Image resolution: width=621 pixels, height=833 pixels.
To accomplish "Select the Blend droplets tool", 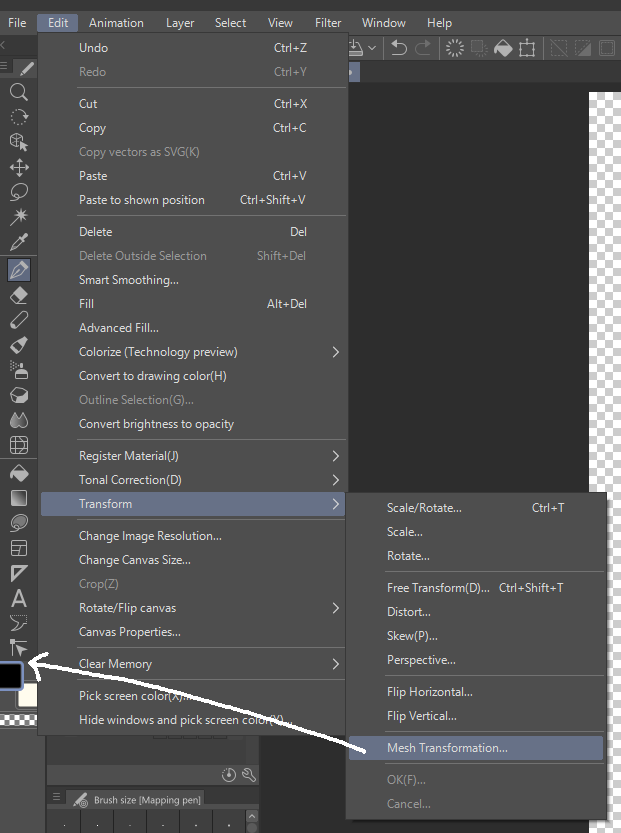I will (x=19, y=420).
